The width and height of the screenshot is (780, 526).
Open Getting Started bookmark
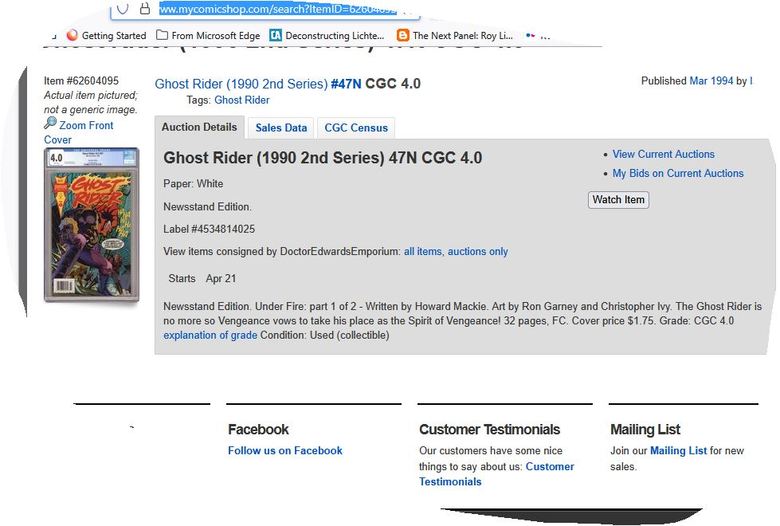tap(106, 35)
